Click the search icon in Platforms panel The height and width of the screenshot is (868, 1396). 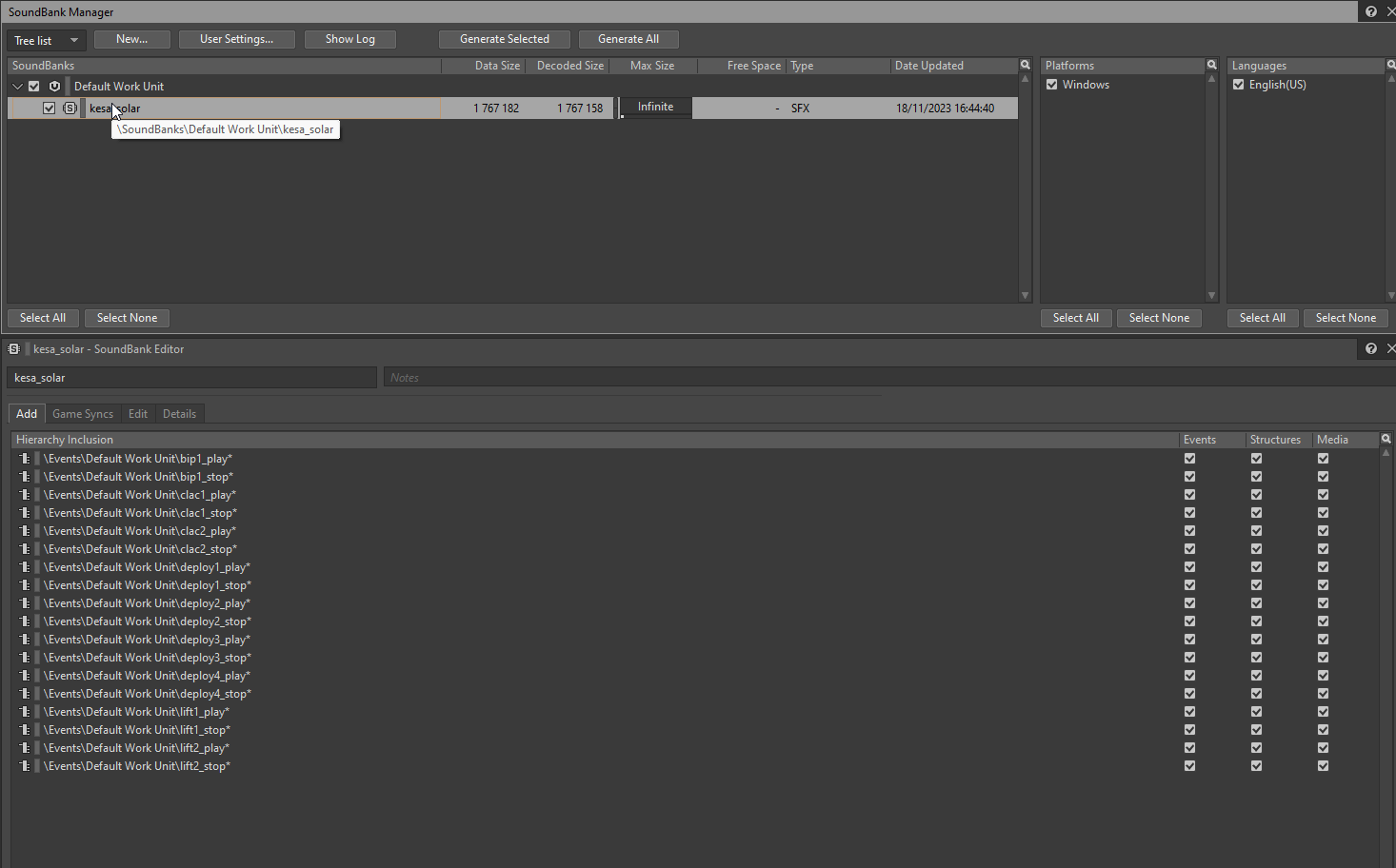click(1211, 66)
